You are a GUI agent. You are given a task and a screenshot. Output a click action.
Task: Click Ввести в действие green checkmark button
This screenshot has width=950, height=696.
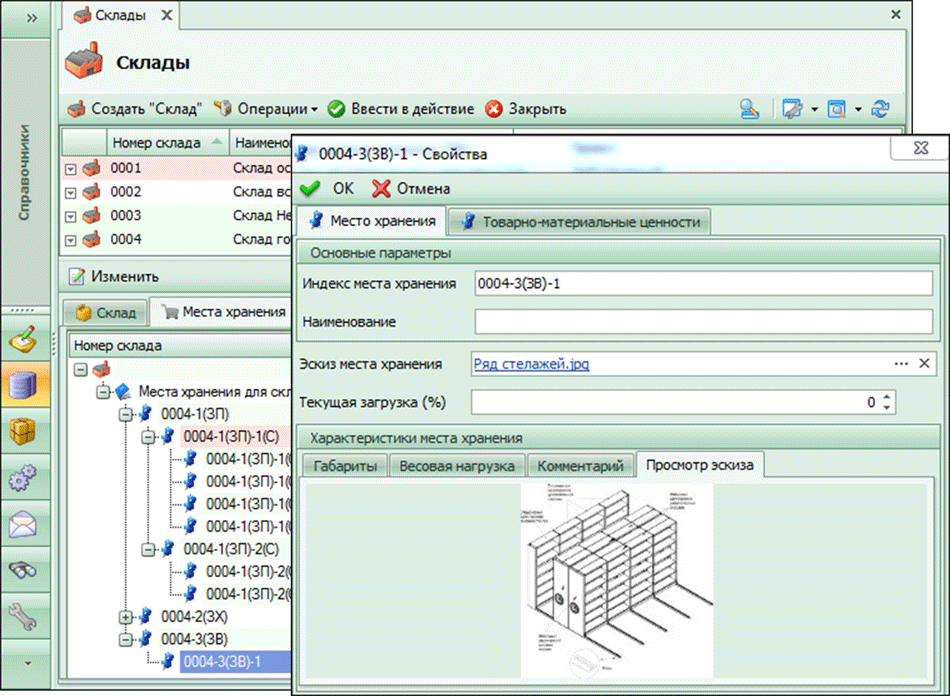coord(400,109)
